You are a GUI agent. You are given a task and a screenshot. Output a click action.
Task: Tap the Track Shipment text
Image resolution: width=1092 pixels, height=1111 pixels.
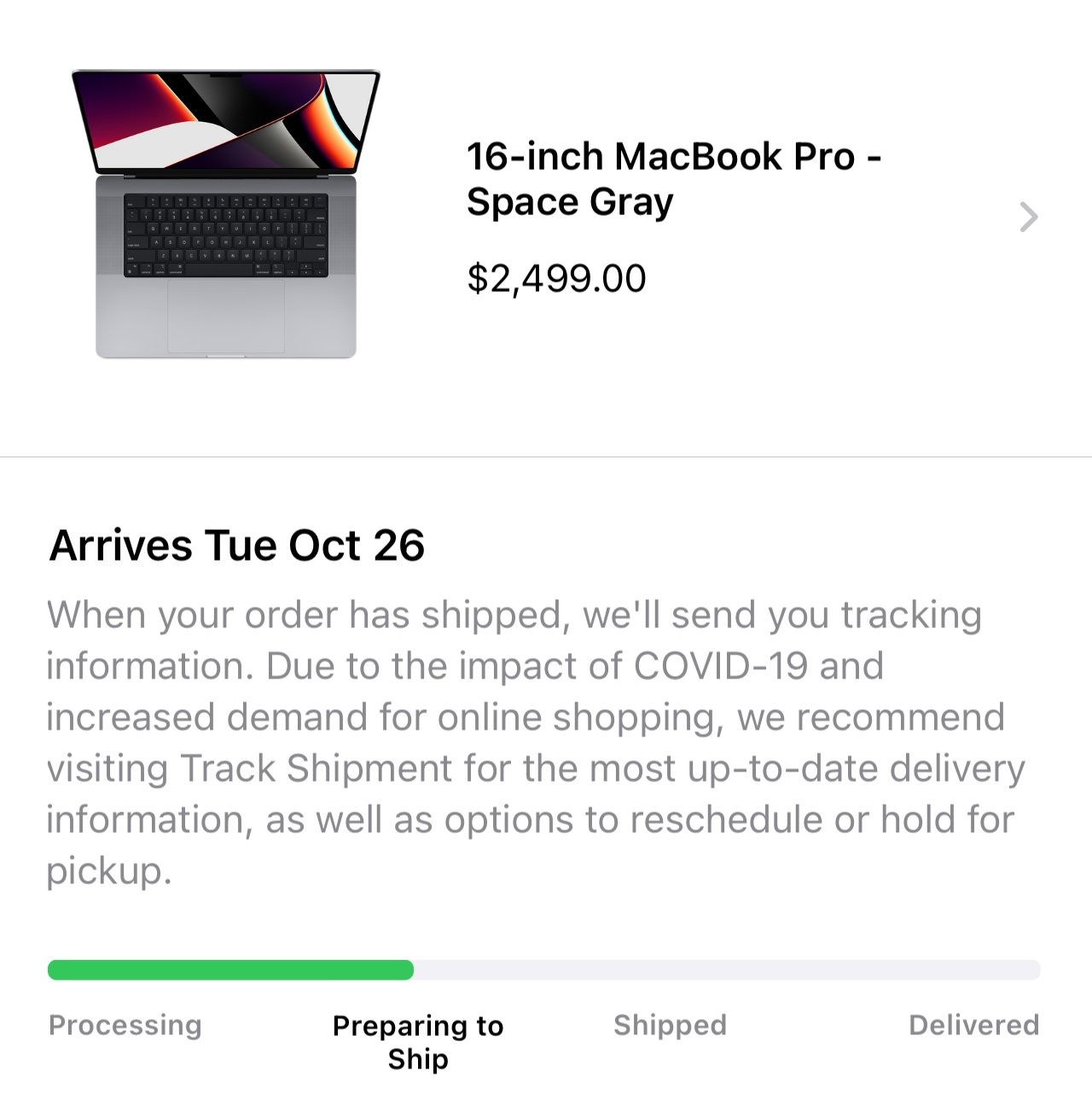tap(316, 768)
